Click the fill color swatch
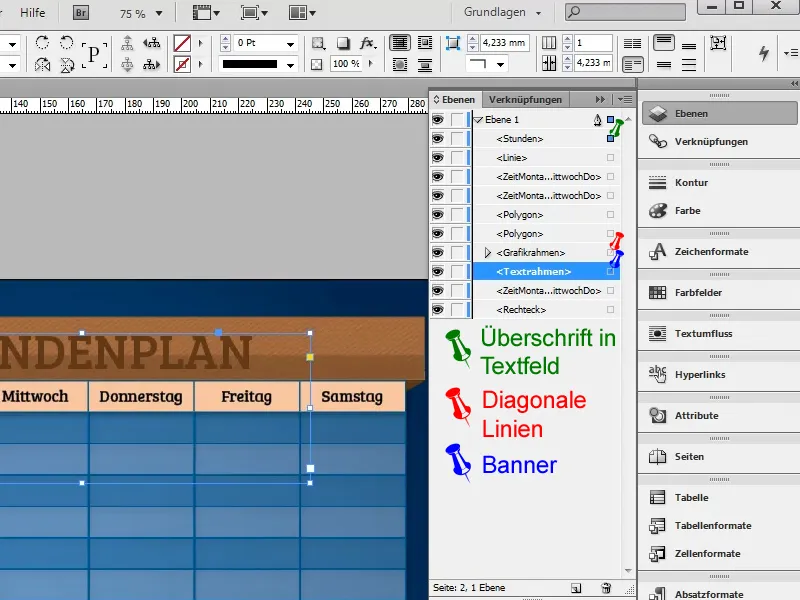The image size is (800, 600). (182, 43)
